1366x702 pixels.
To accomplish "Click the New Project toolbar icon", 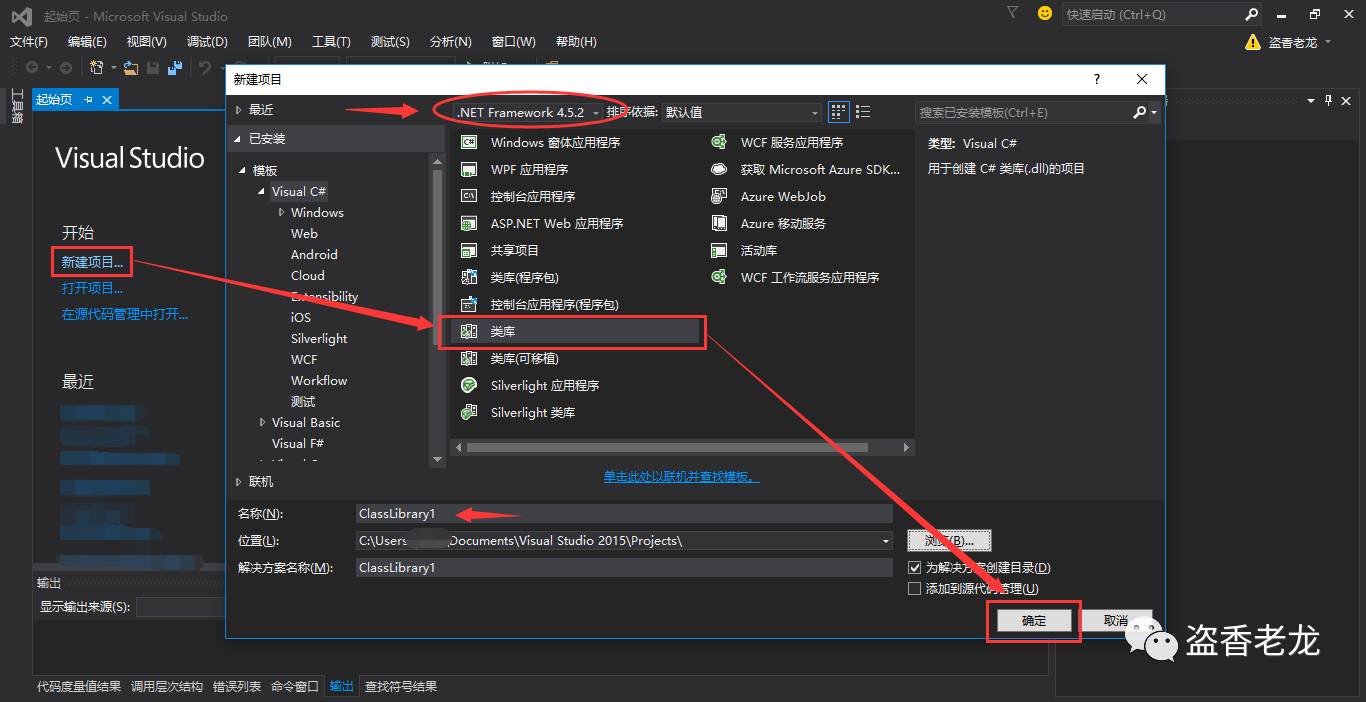I will click(97, 68).
